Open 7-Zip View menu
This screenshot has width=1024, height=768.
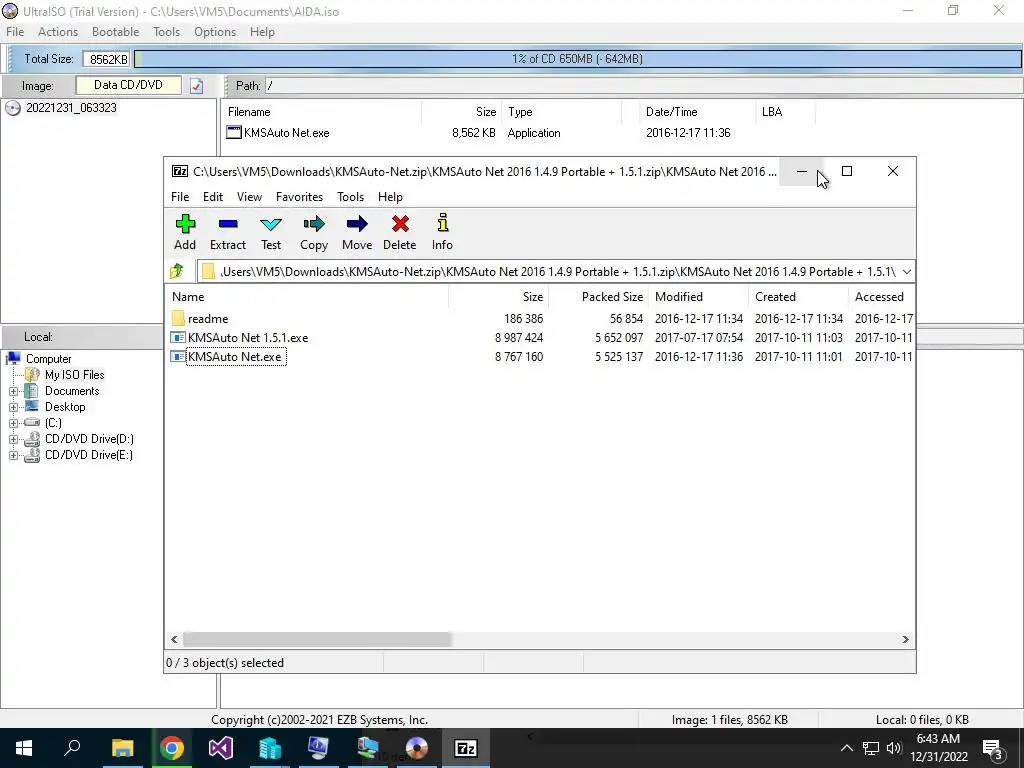pyautogui.click(x=249, y=197)
